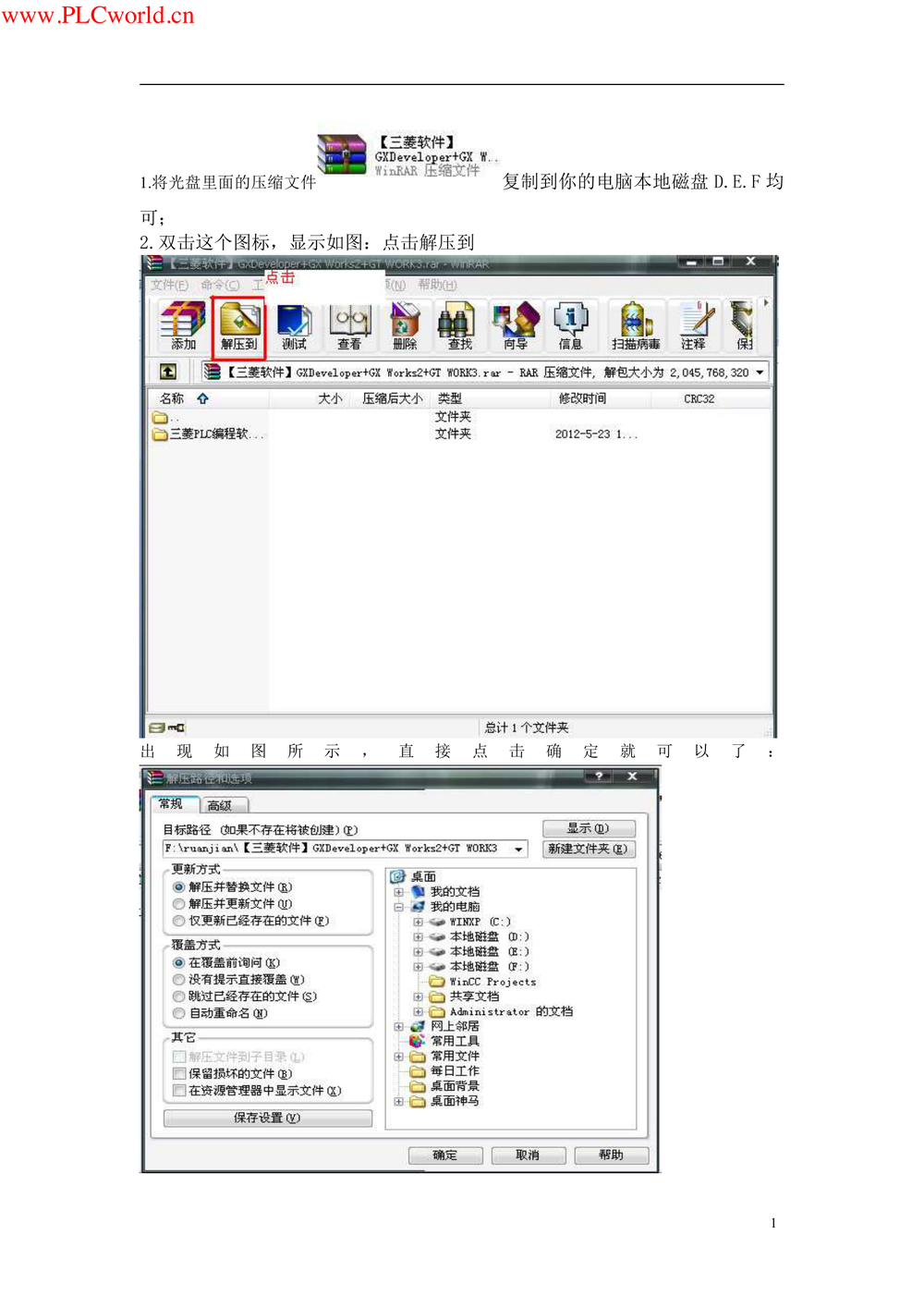Viewport: 924px width, 1308px height.
Task: Select the 三菱PLC编程软 folder row
Action: 209,434
